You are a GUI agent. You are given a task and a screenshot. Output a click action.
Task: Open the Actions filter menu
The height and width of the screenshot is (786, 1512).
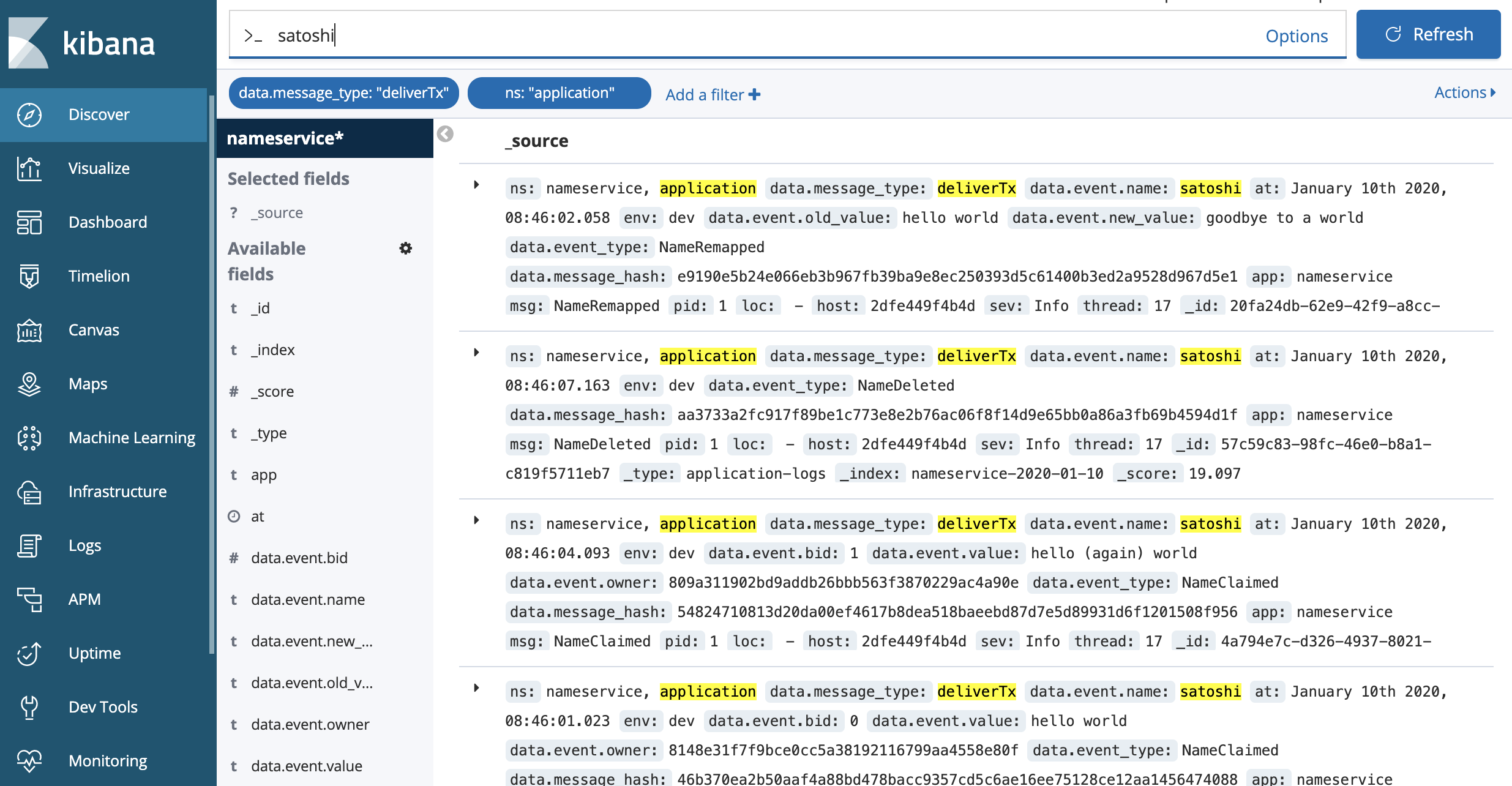click(x=1464, y=92)
